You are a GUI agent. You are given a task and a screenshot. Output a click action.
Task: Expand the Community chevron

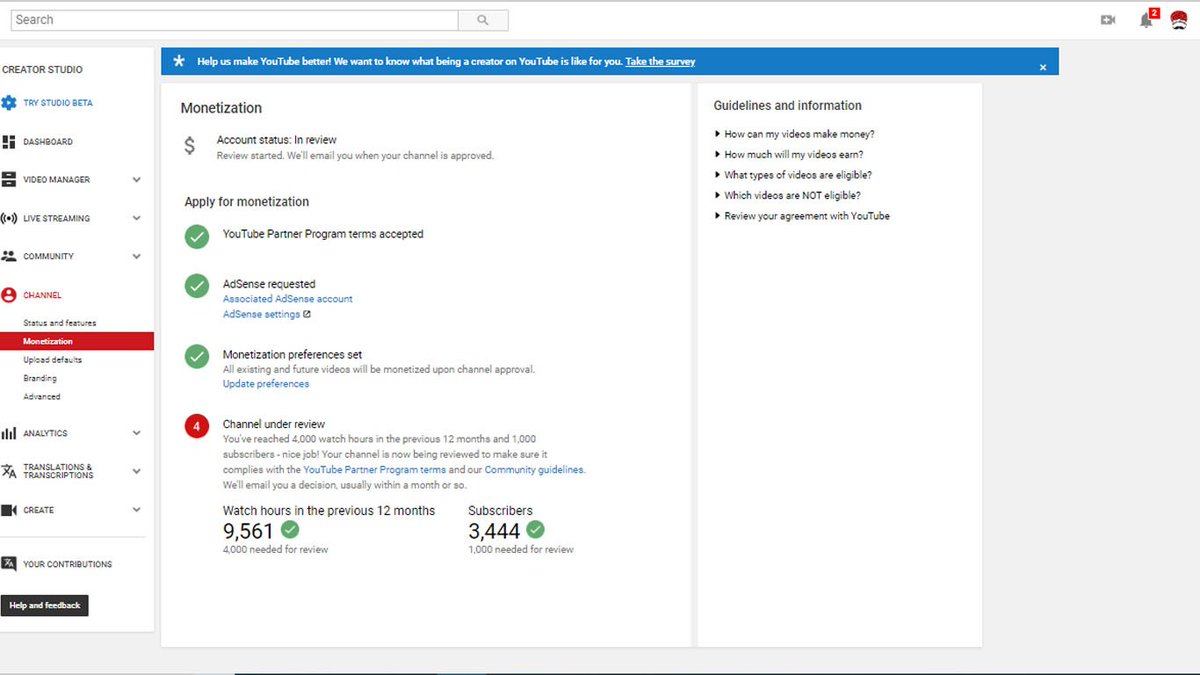tap(137, 257)
